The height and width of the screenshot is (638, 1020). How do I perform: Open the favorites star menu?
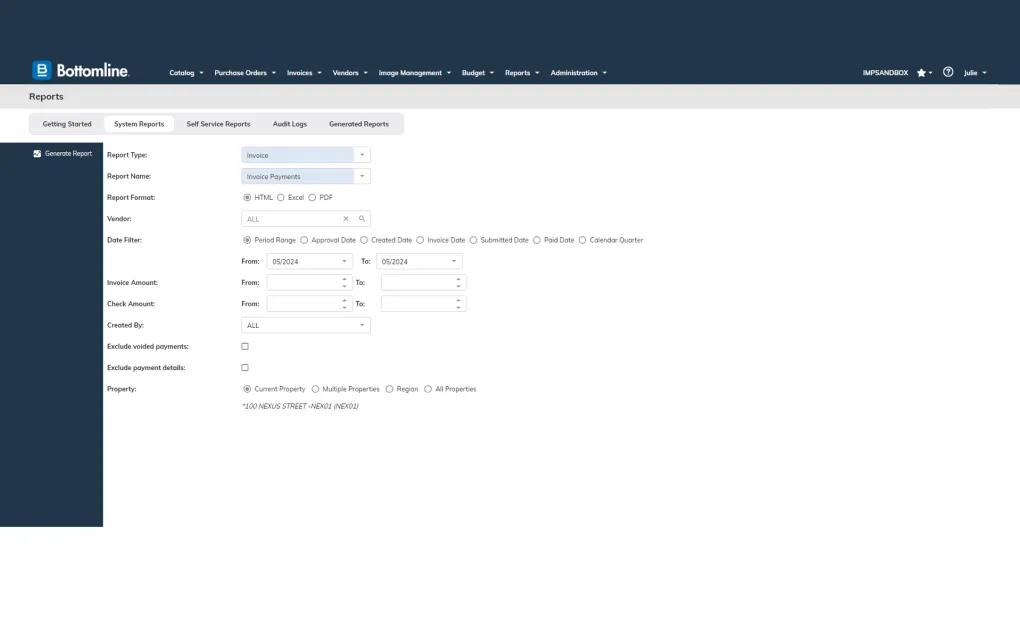pos(922,73)
